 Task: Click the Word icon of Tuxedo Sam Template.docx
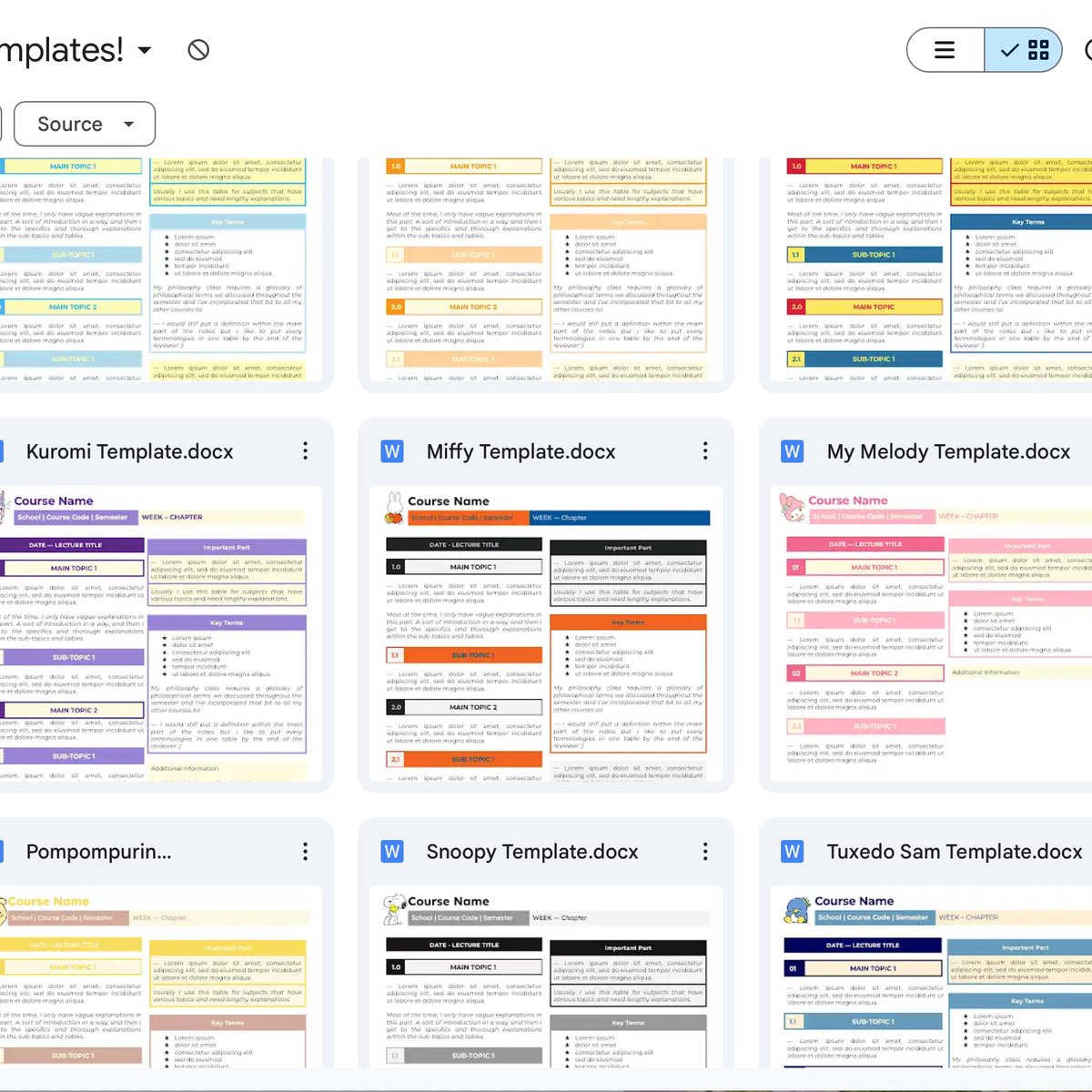pyautogui.click(x=793, y=852)
